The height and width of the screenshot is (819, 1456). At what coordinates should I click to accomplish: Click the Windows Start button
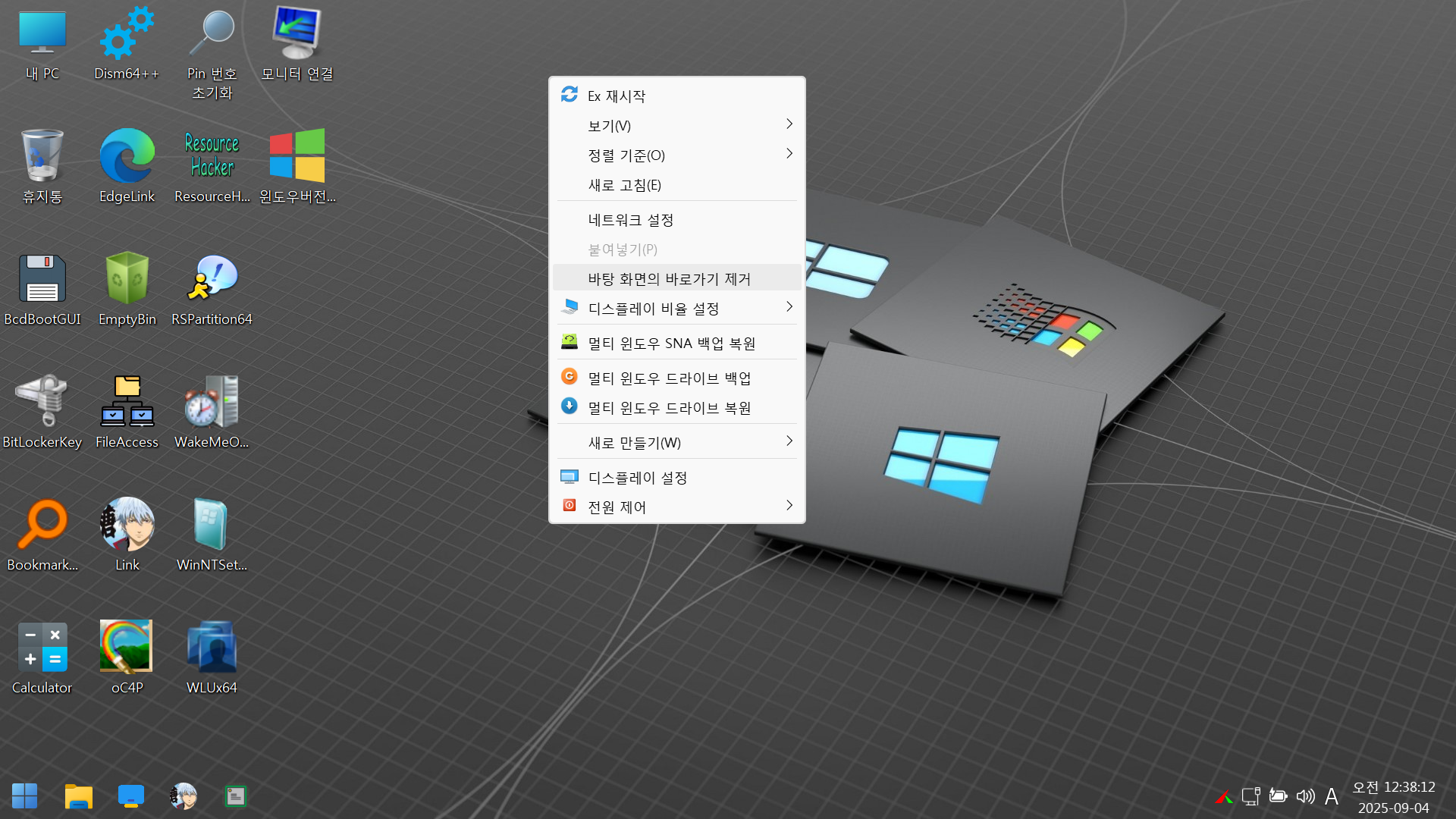point(24,796)
